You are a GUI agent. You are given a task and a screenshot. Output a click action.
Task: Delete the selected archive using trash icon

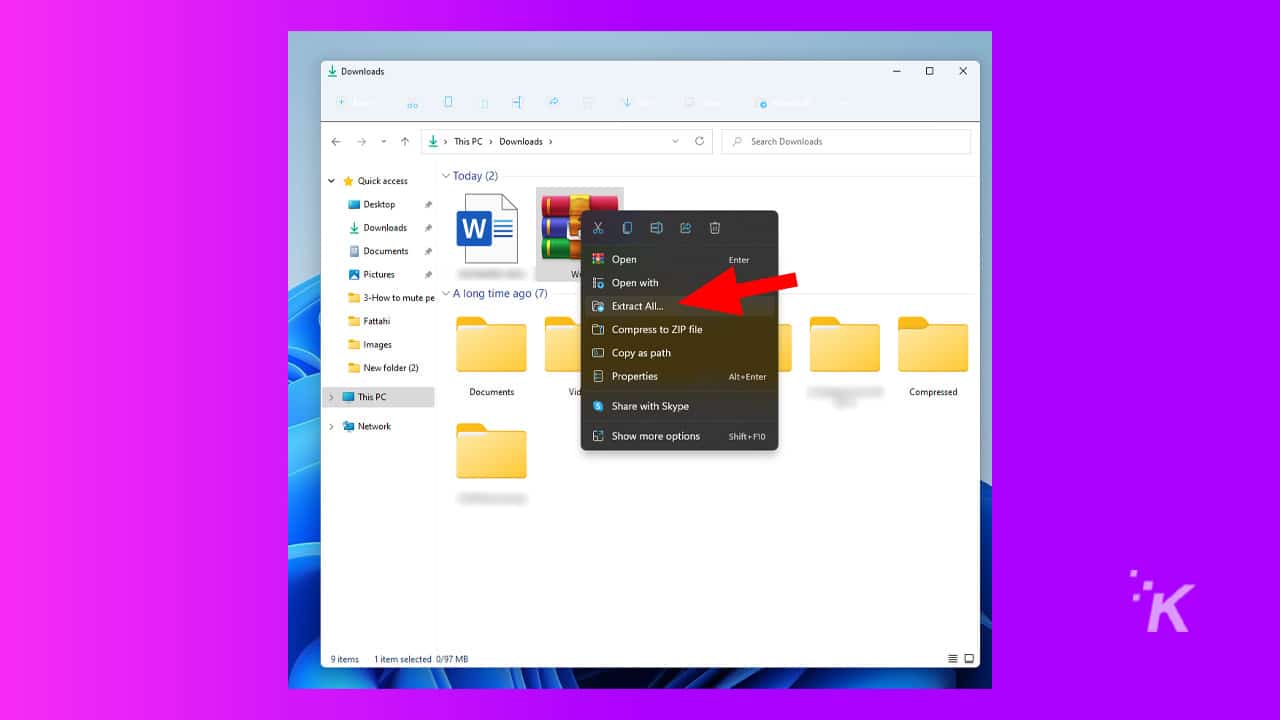(x=714, y=227)
